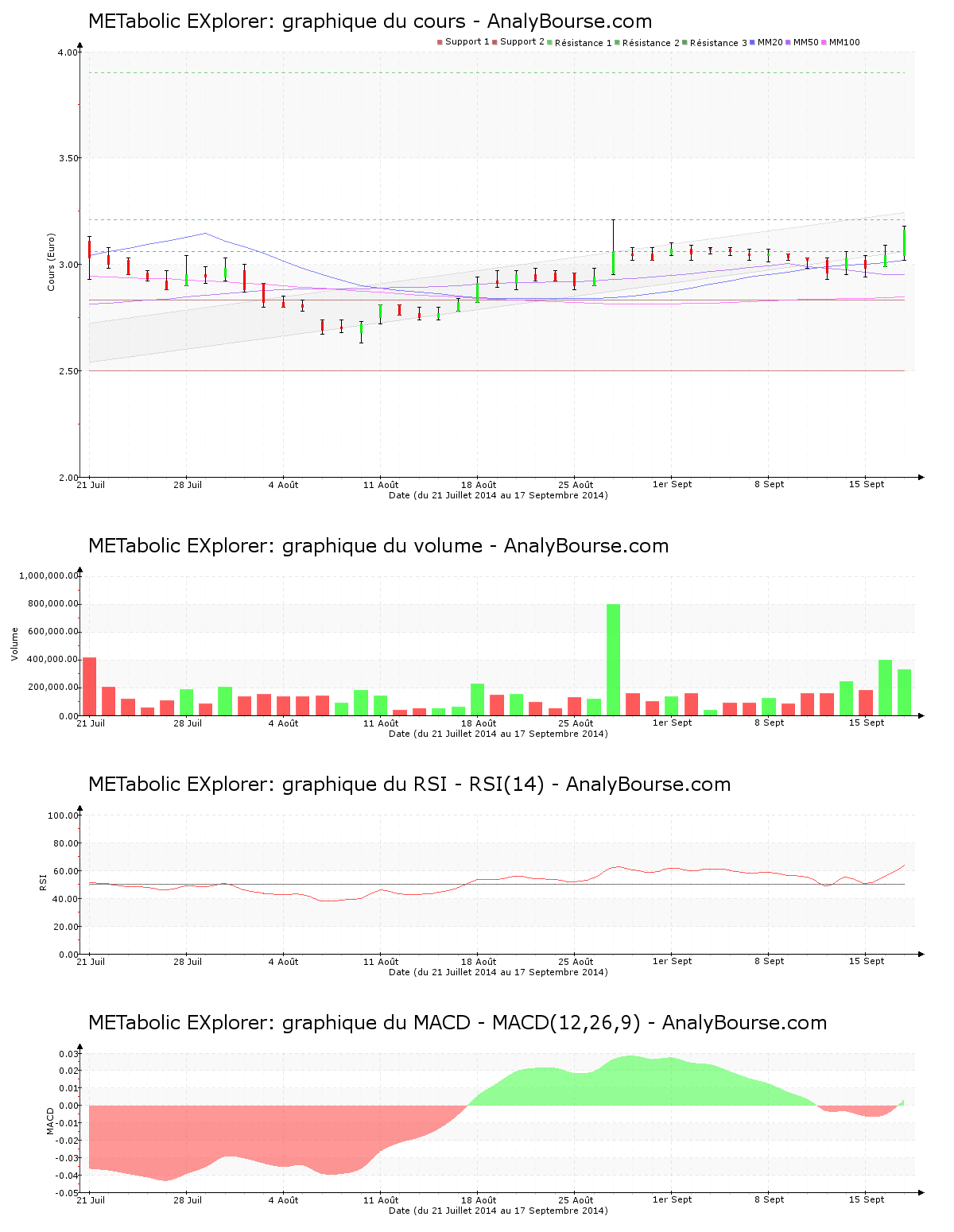Click the '2.50' value on the price axis
The height and width of the screenshot is (1232, 954).
[68, 371]
